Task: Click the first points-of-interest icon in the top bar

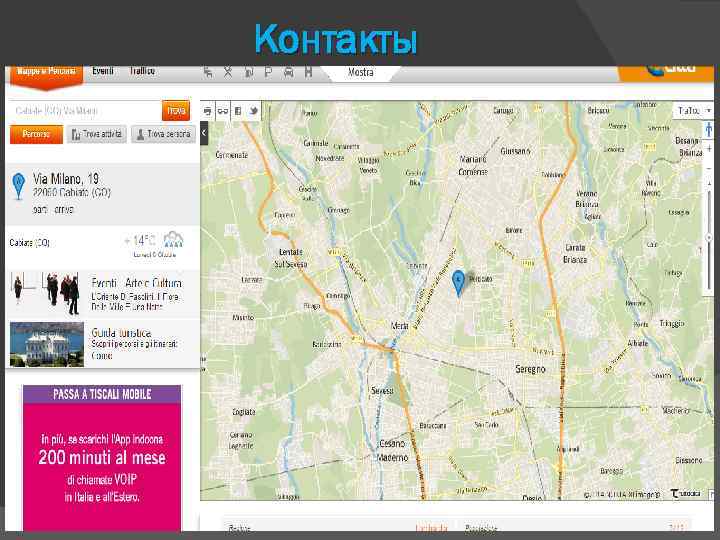Action: (x=208, y=72)
